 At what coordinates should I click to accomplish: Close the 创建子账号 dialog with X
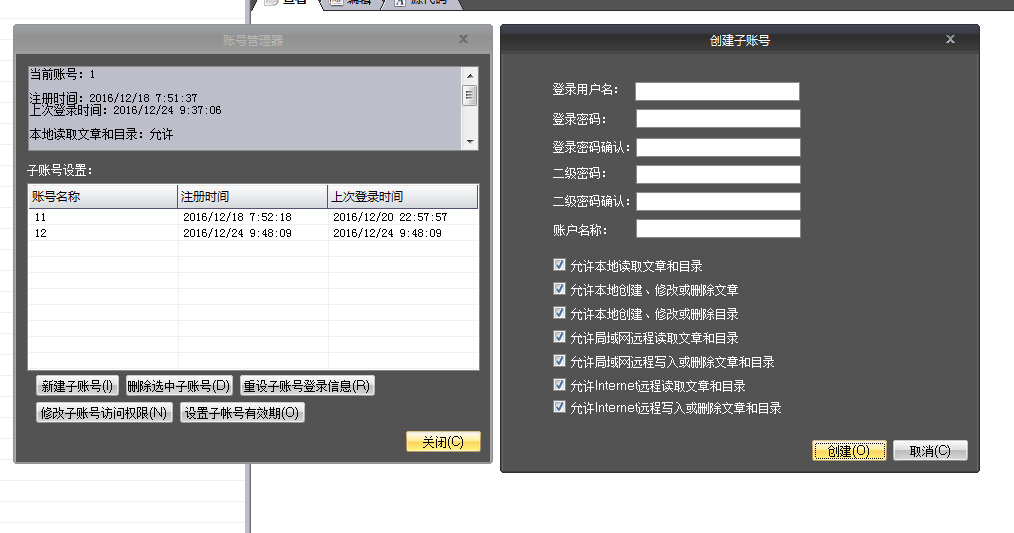[x=950, y=39]
